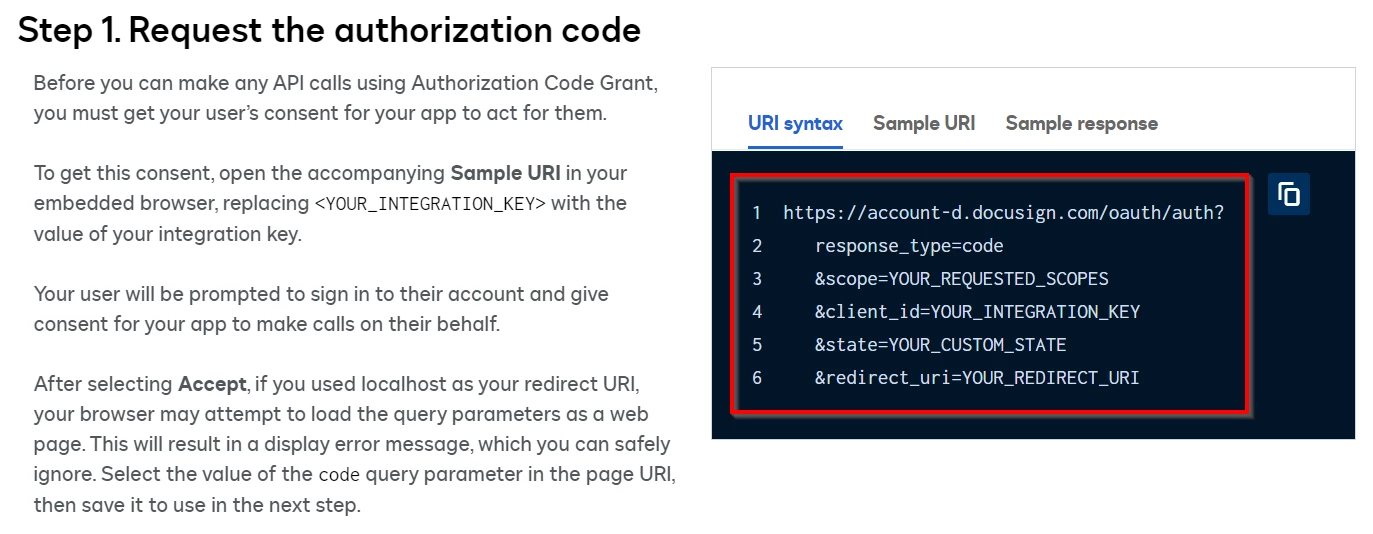The height and width of the screenshot is (534, 1373).
Task: Click the redirect_uri=YOUR_REDIRECT_URI line
Action: 977,378
